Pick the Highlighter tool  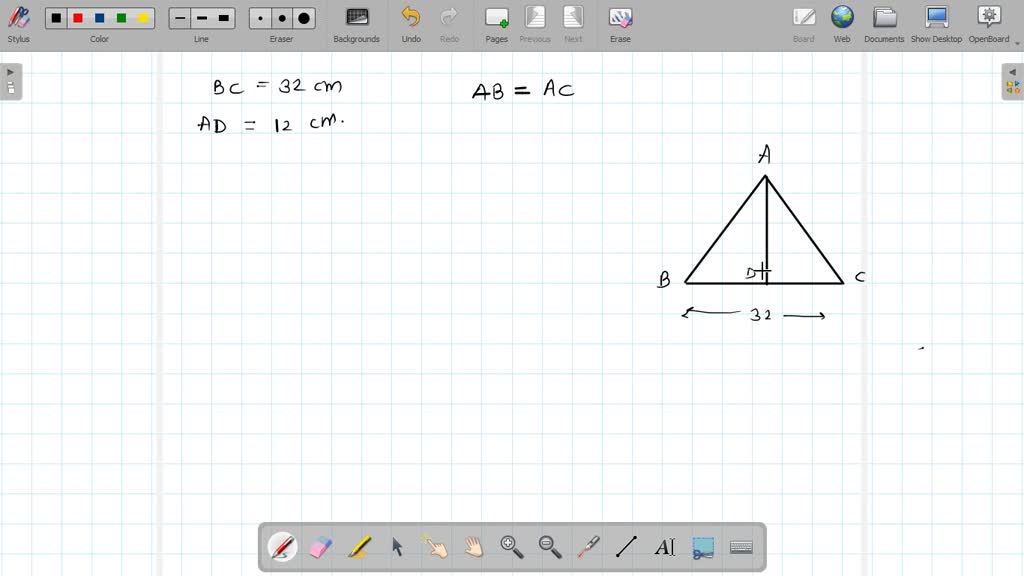(x=360, y=546)
